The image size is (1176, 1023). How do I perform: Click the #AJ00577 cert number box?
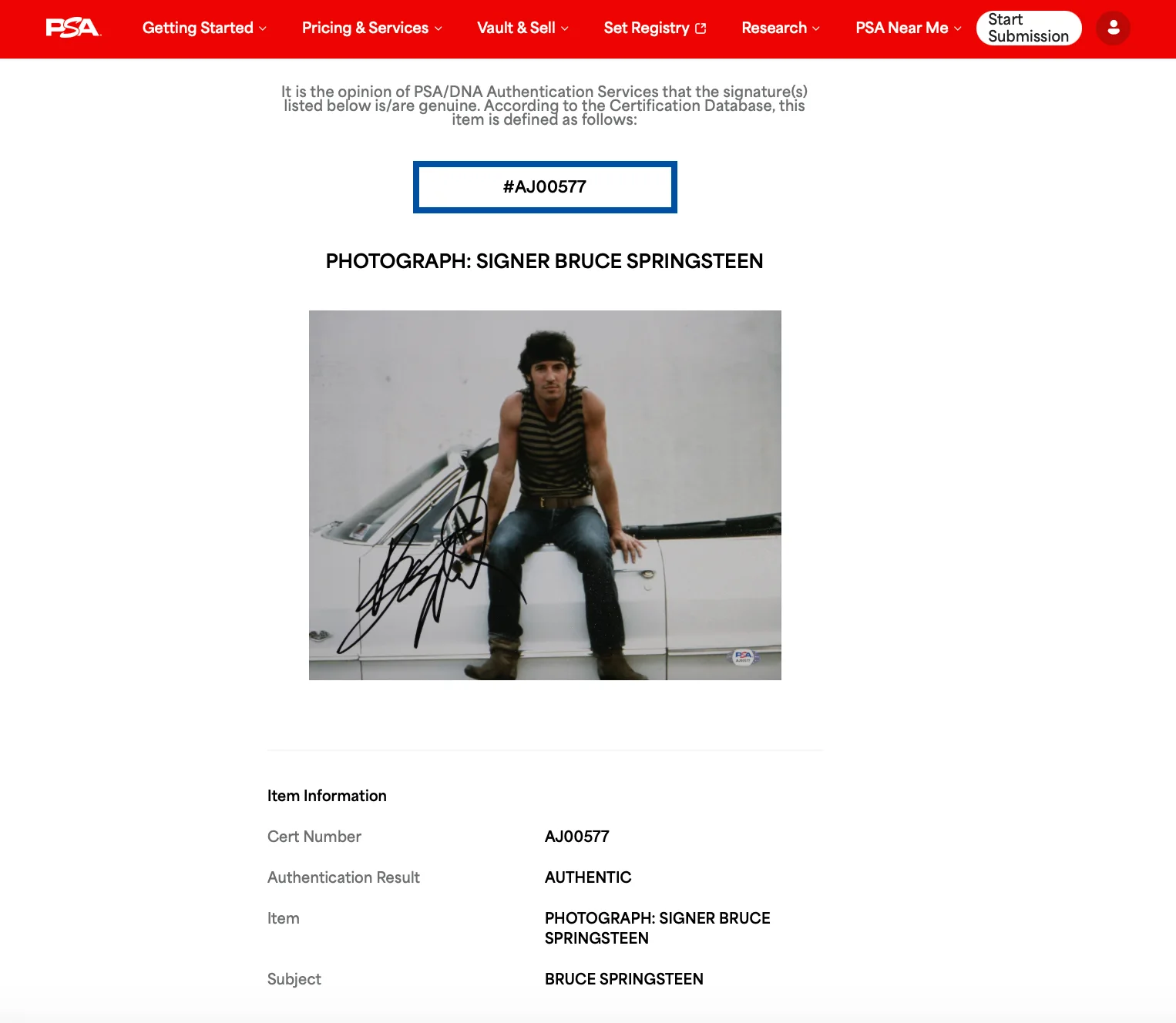click(x=545, y=187)
